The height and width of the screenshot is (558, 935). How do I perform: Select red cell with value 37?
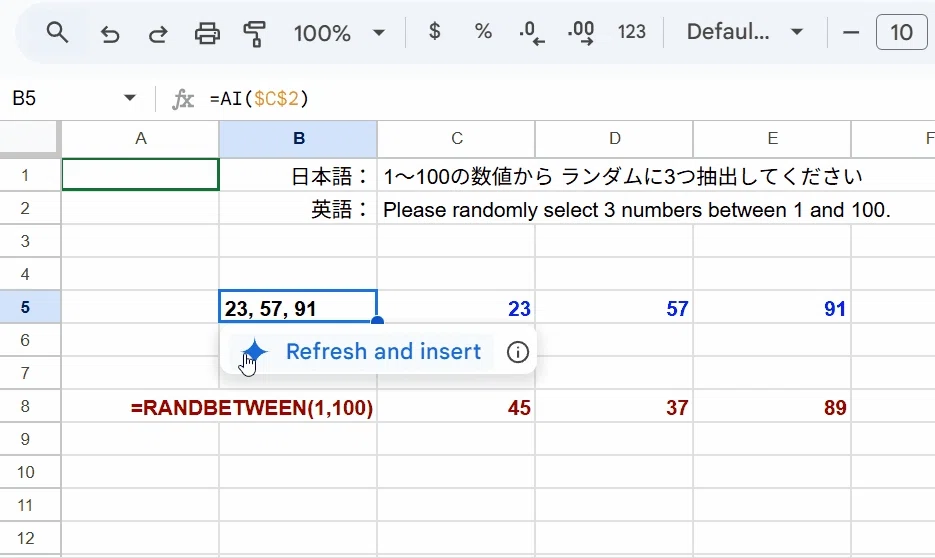614,407
